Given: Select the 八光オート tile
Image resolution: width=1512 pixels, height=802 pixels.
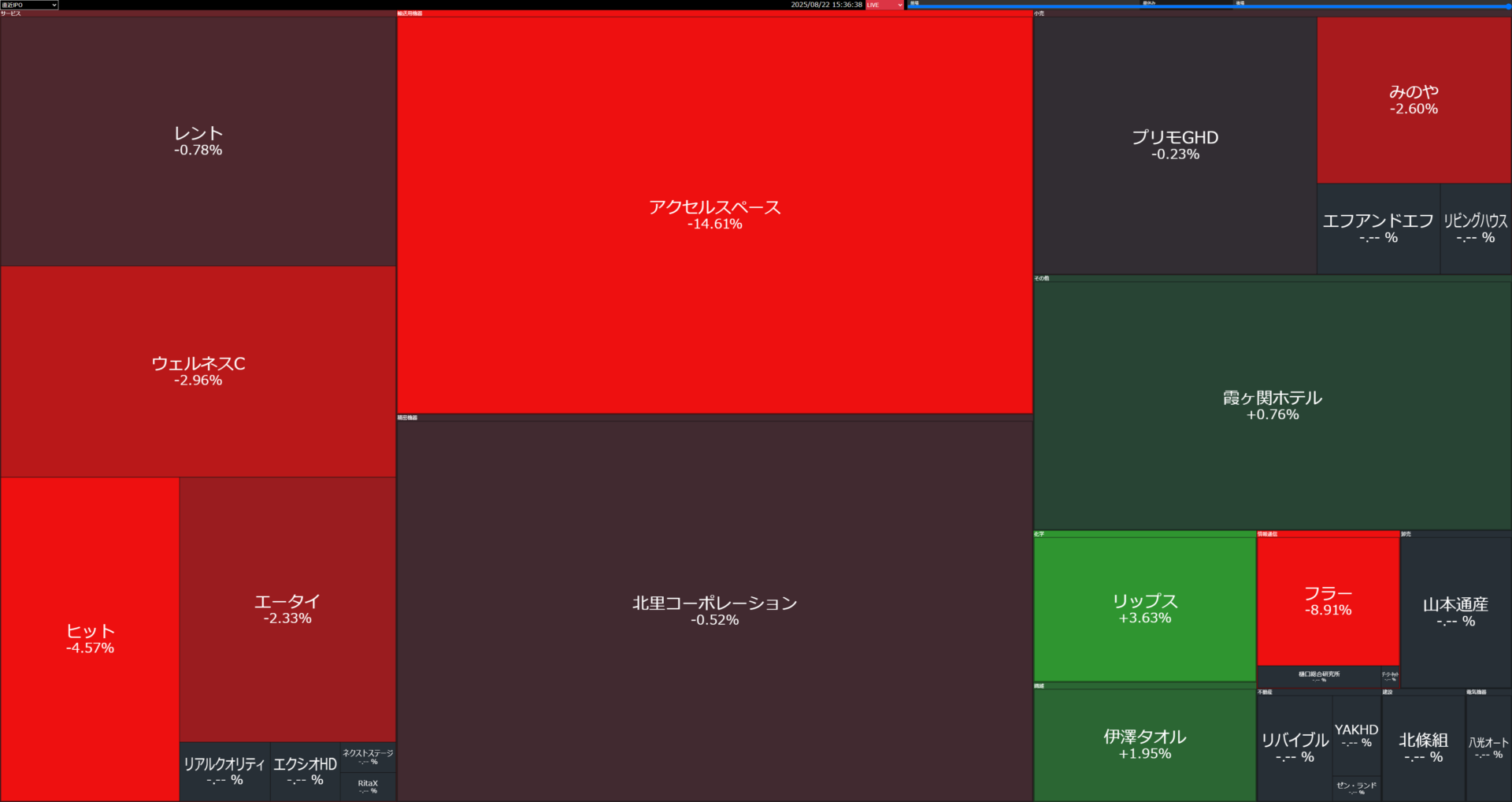Looking at the screenshot, I should 1488,748.
